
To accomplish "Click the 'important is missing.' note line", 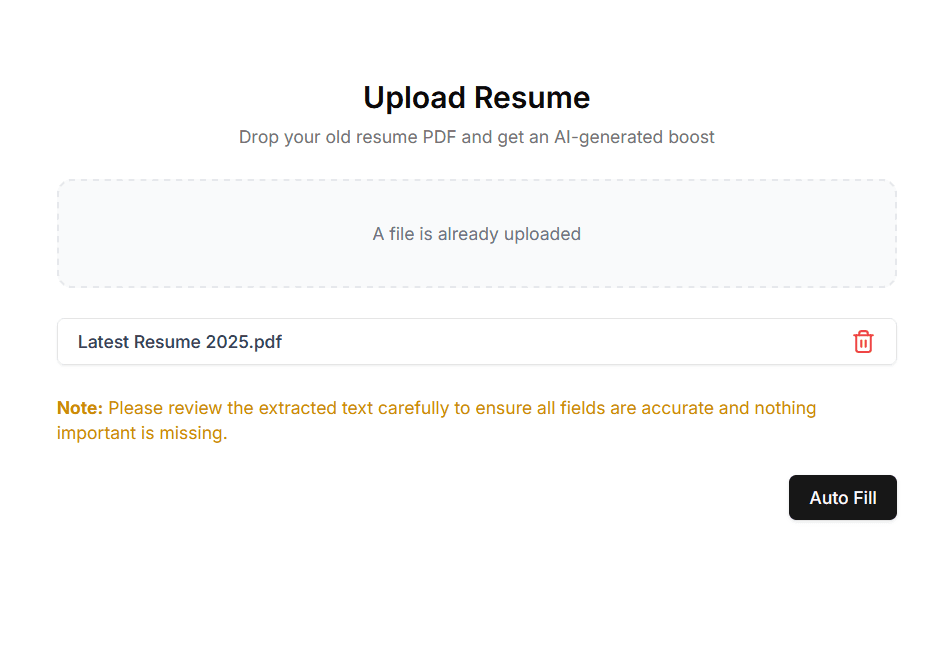I will click(x=142, y=434).
